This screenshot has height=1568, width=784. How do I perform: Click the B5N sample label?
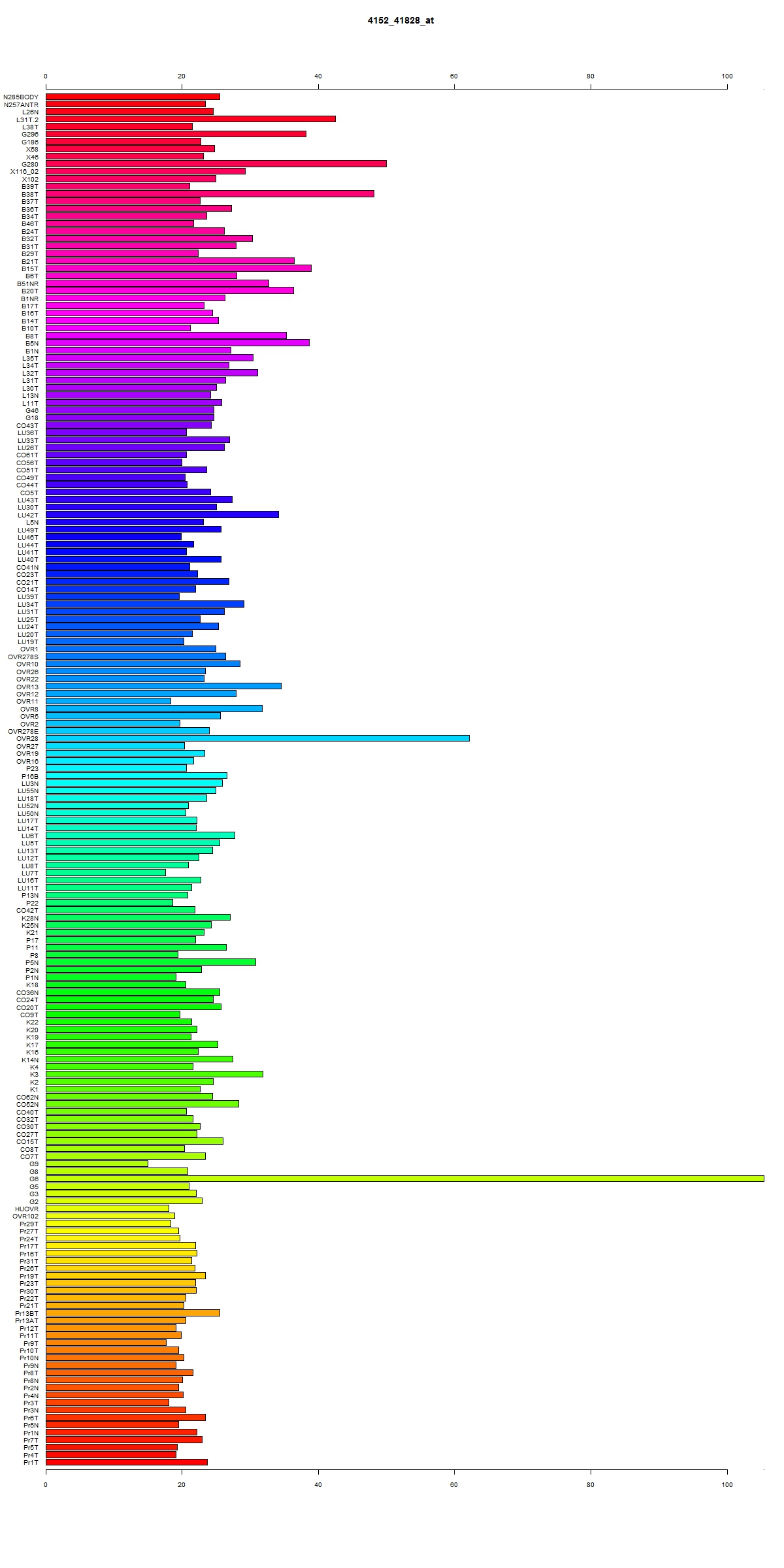click(x=32, y=343)
